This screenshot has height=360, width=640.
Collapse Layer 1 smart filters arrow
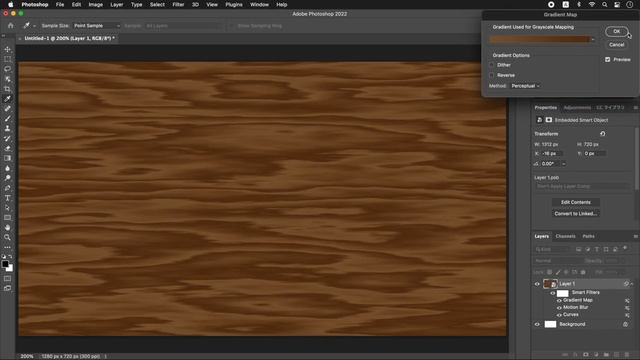[x=631, y=284]
